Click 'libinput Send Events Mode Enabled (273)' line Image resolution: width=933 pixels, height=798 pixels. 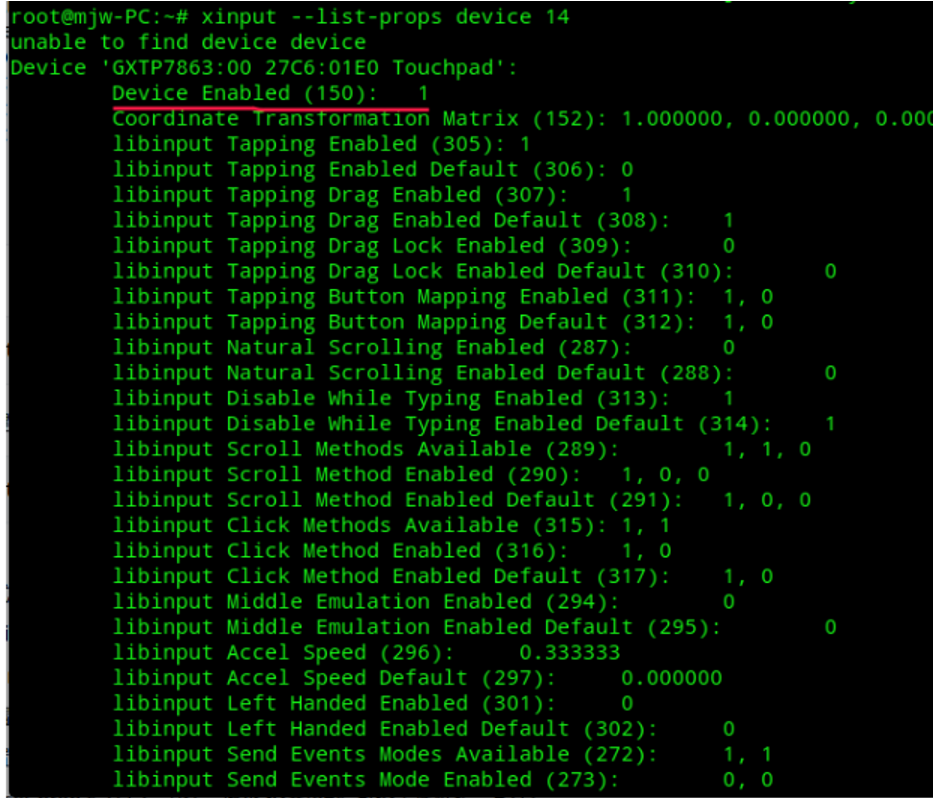[366, 780]
